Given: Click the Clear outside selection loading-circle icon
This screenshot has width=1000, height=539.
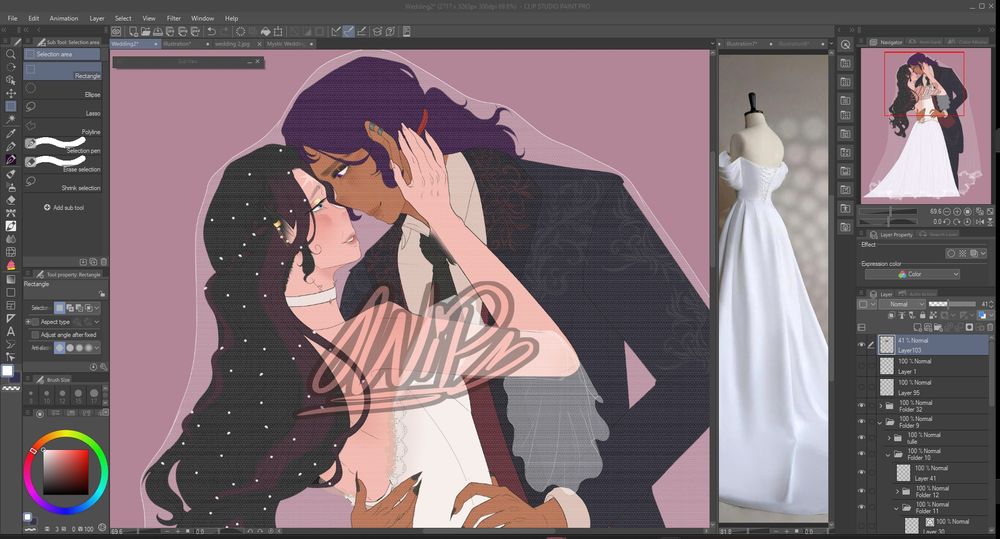Looking at the screenshot, I should click(x=240, y=31).
